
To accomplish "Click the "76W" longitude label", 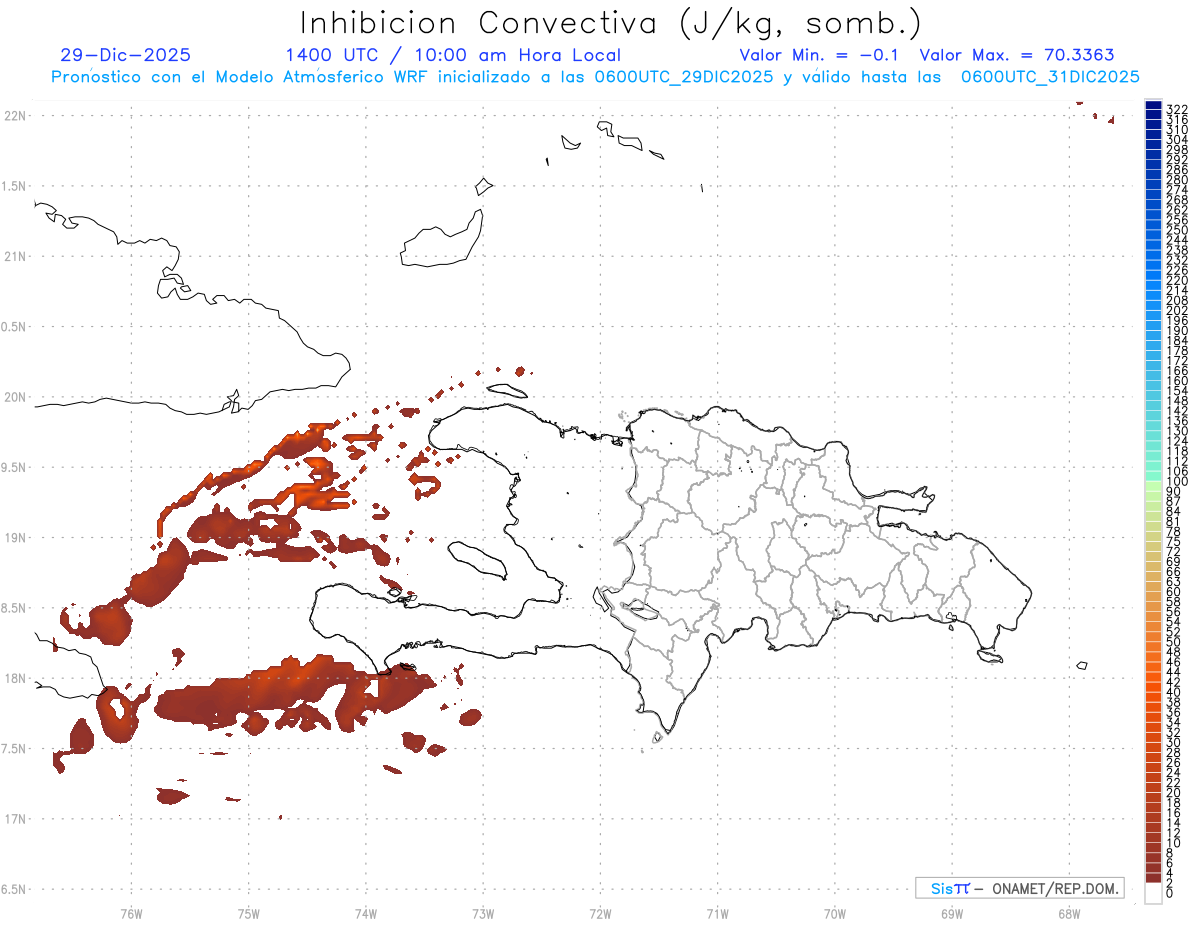I will (131, 913).
